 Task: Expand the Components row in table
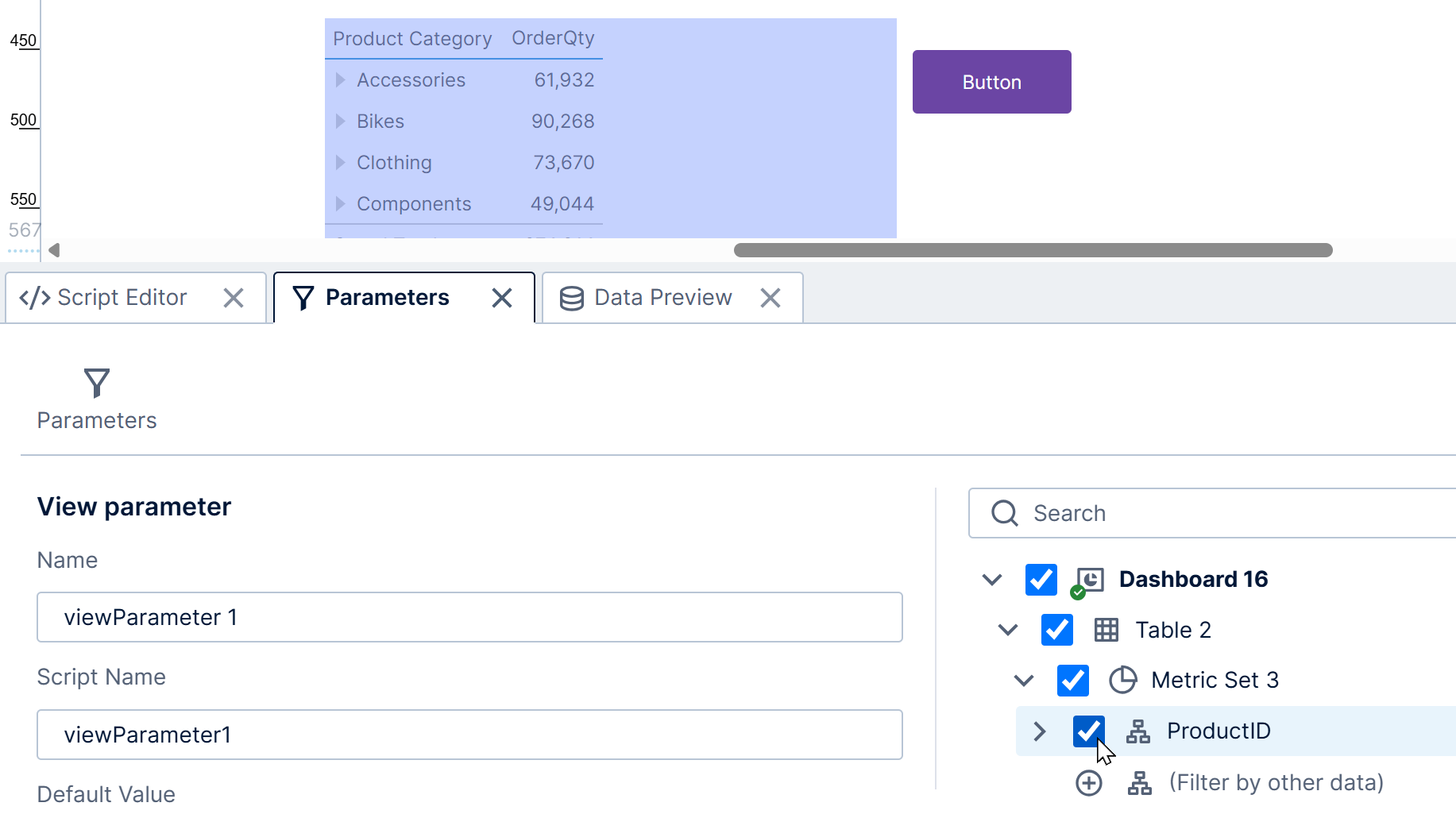click(x=340, y=203)
